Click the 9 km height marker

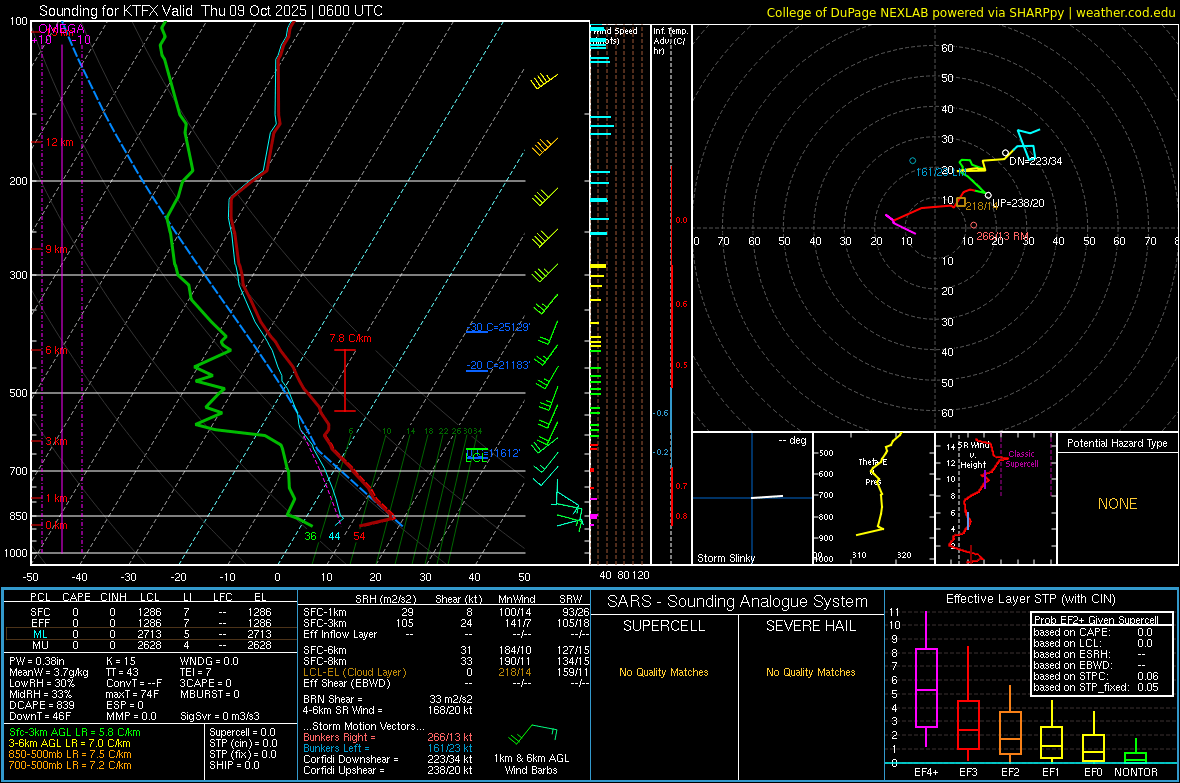[56, 249]
